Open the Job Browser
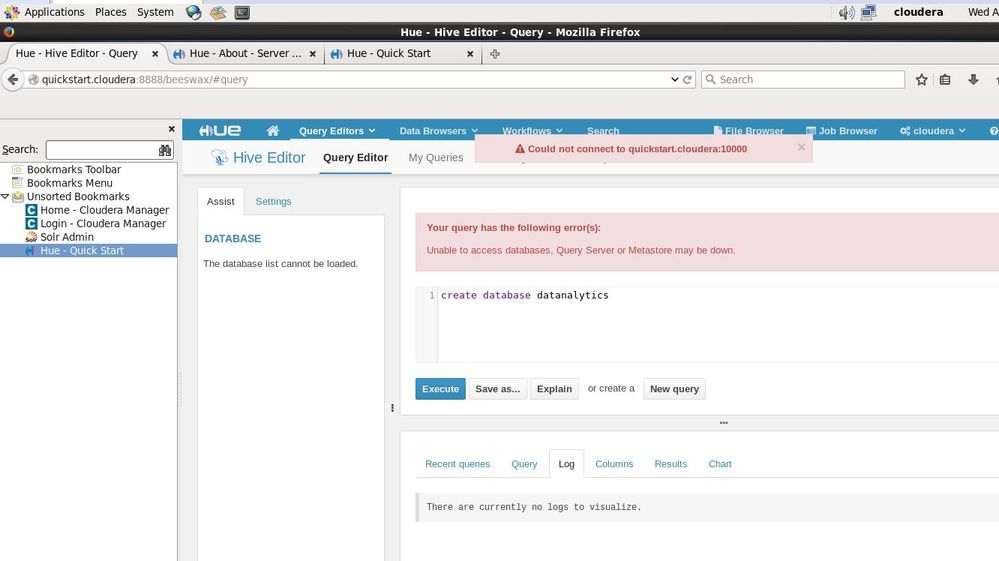 [842, 131]
